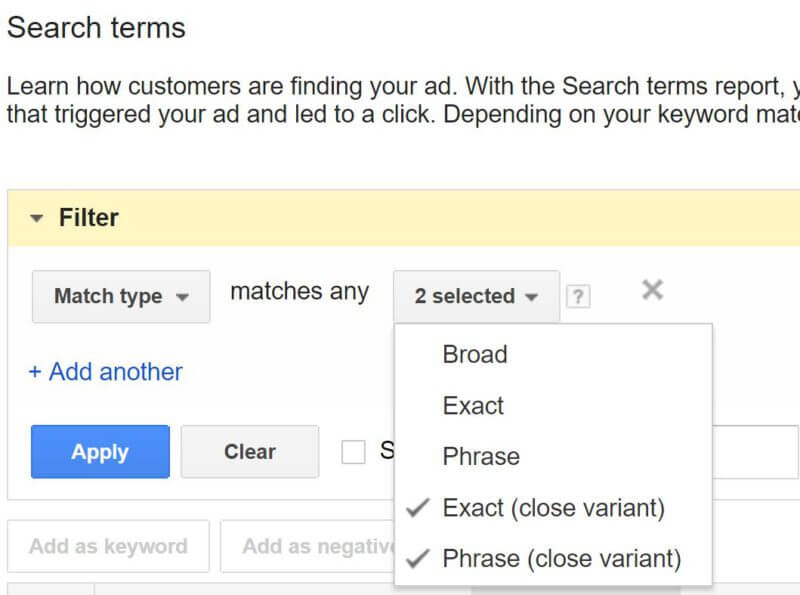Click Add as negative keyword button
800x595 pixels.
coord(308,546)
